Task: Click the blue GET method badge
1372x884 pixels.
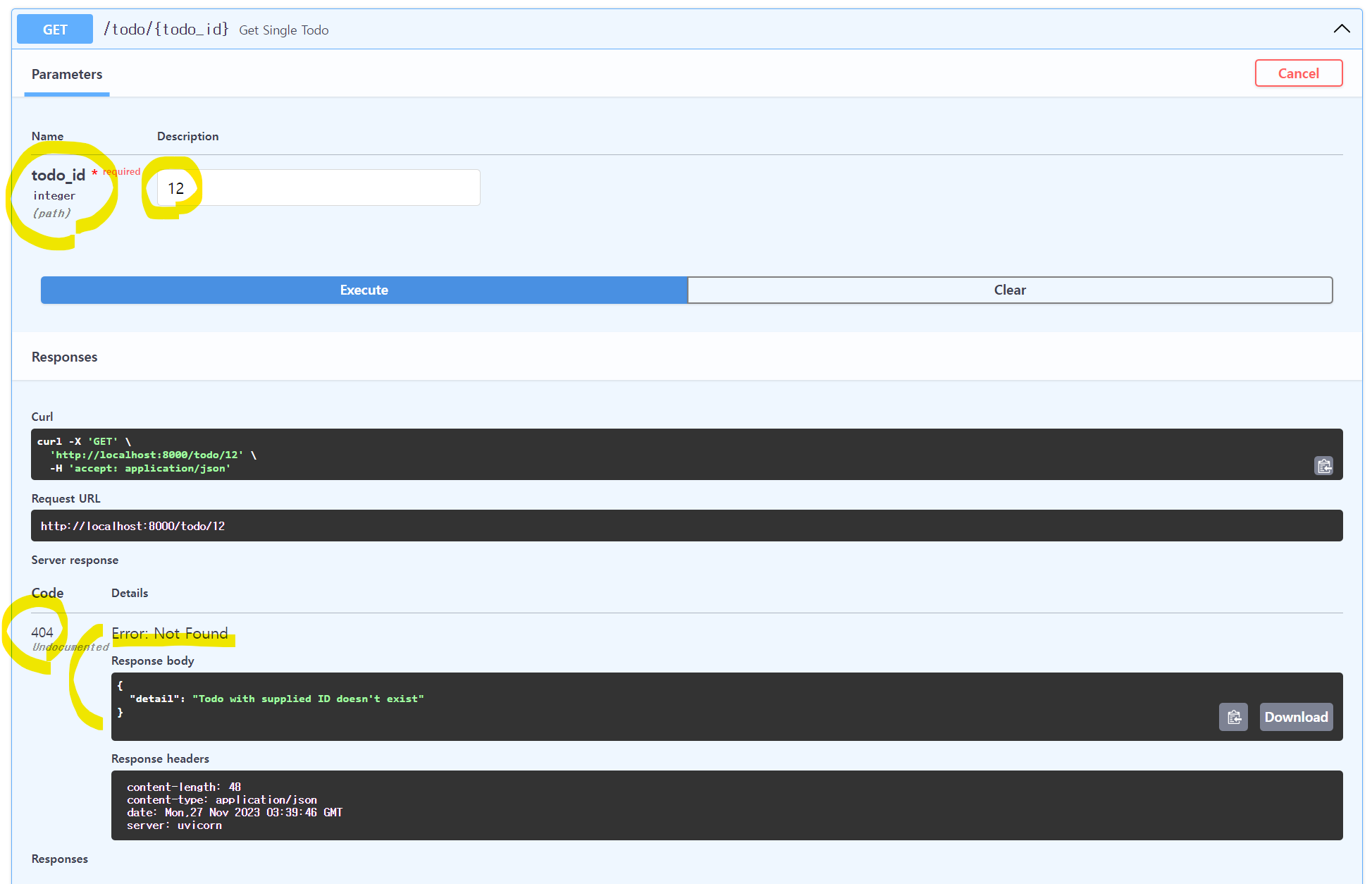Action: coord(55,29)
